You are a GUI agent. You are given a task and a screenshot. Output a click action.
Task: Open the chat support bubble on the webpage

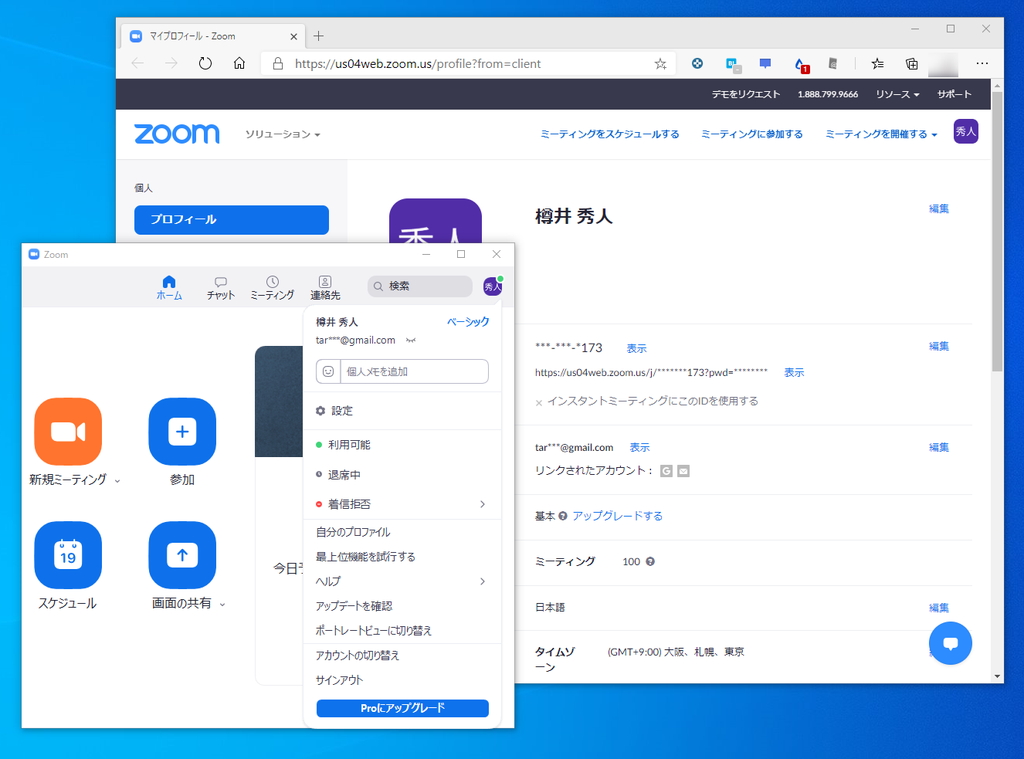(x=950, y=643)
